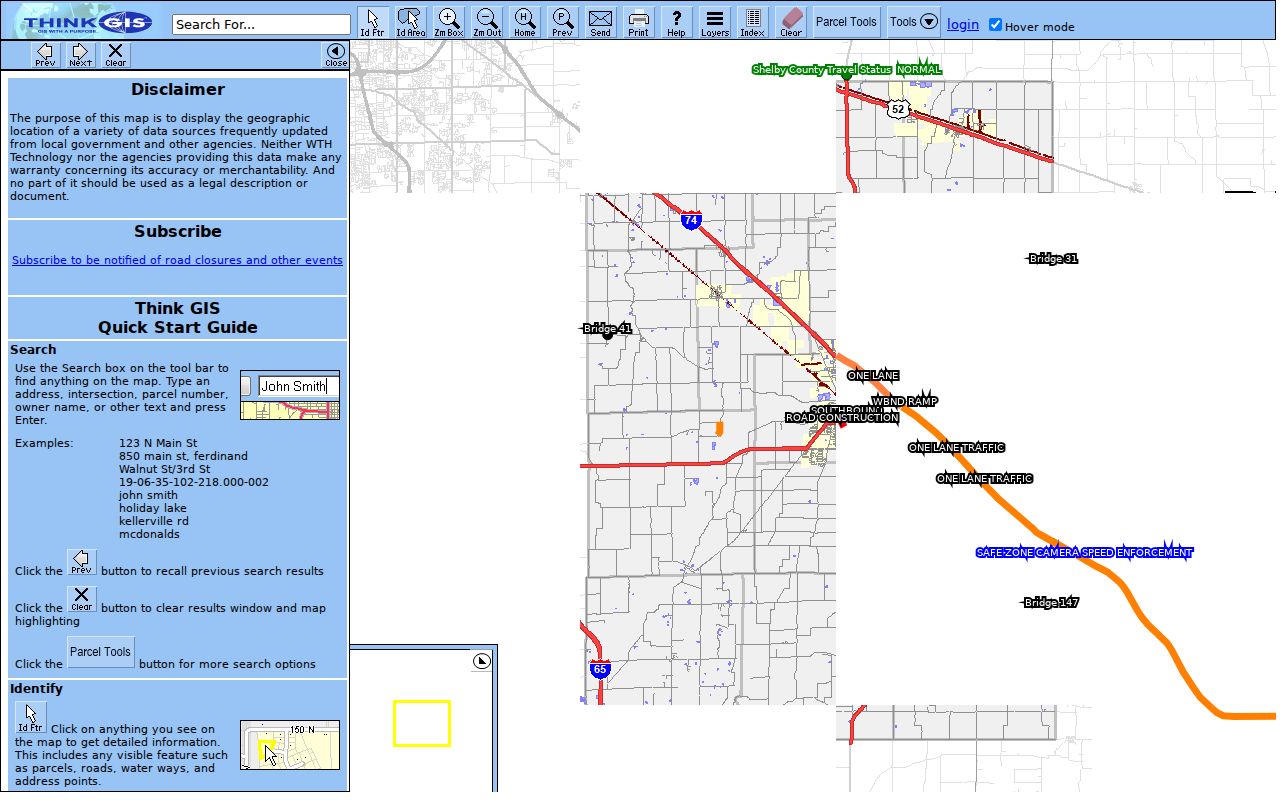Click the Zoom Out tool
Screen dimensions: 1280x800
point(487,22)
